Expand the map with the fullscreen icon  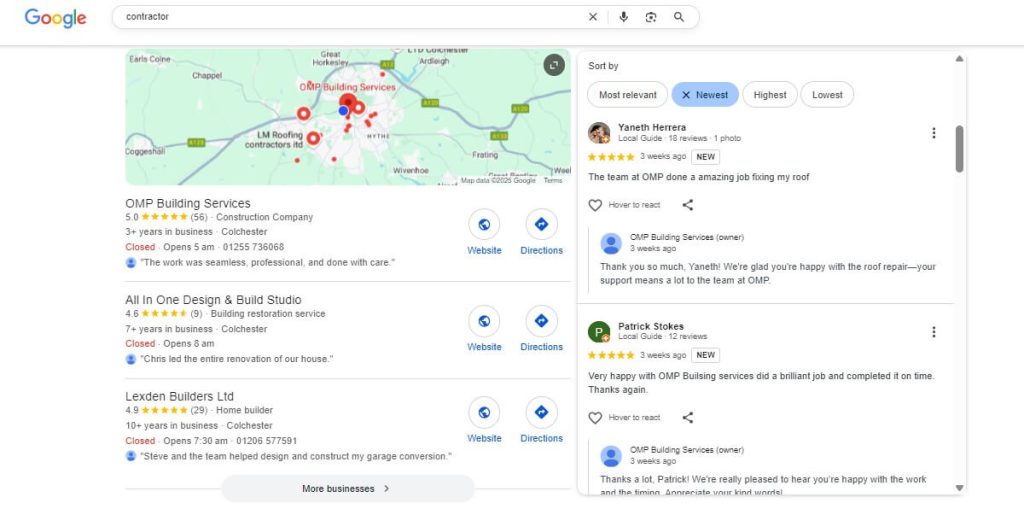pyautogui.click(x=554, y=65)
